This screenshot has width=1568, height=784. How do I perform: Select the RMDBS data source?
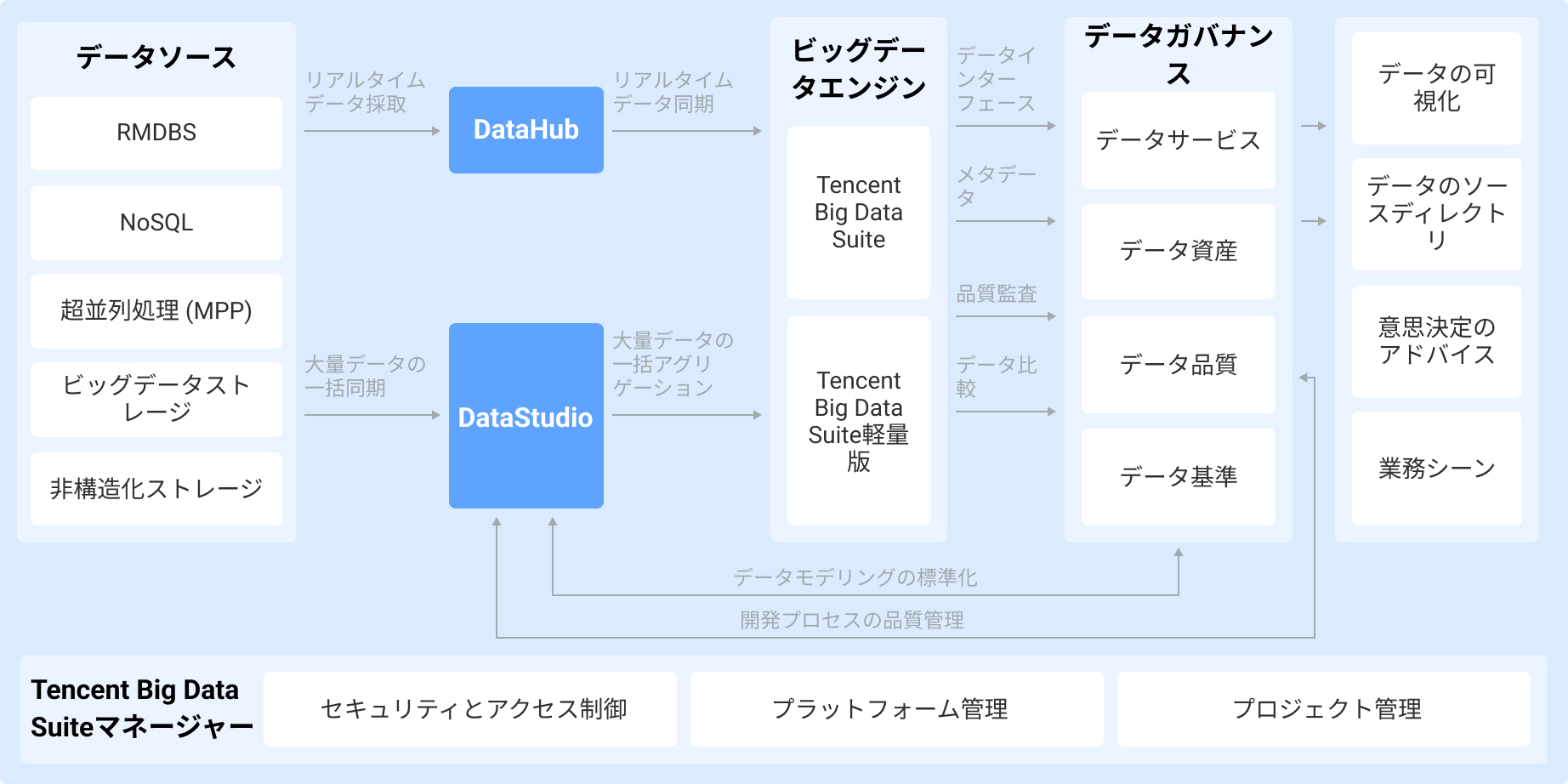[156, 132]
